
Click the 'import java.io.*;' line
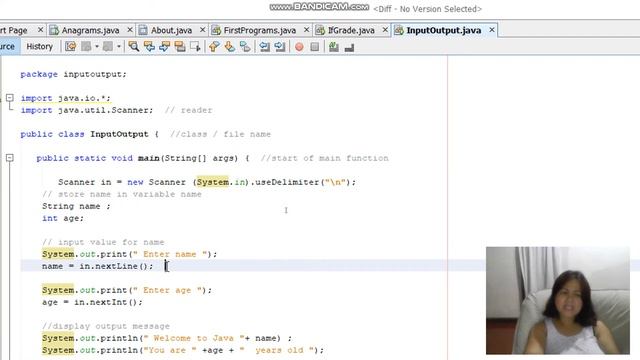pos(66,98)
